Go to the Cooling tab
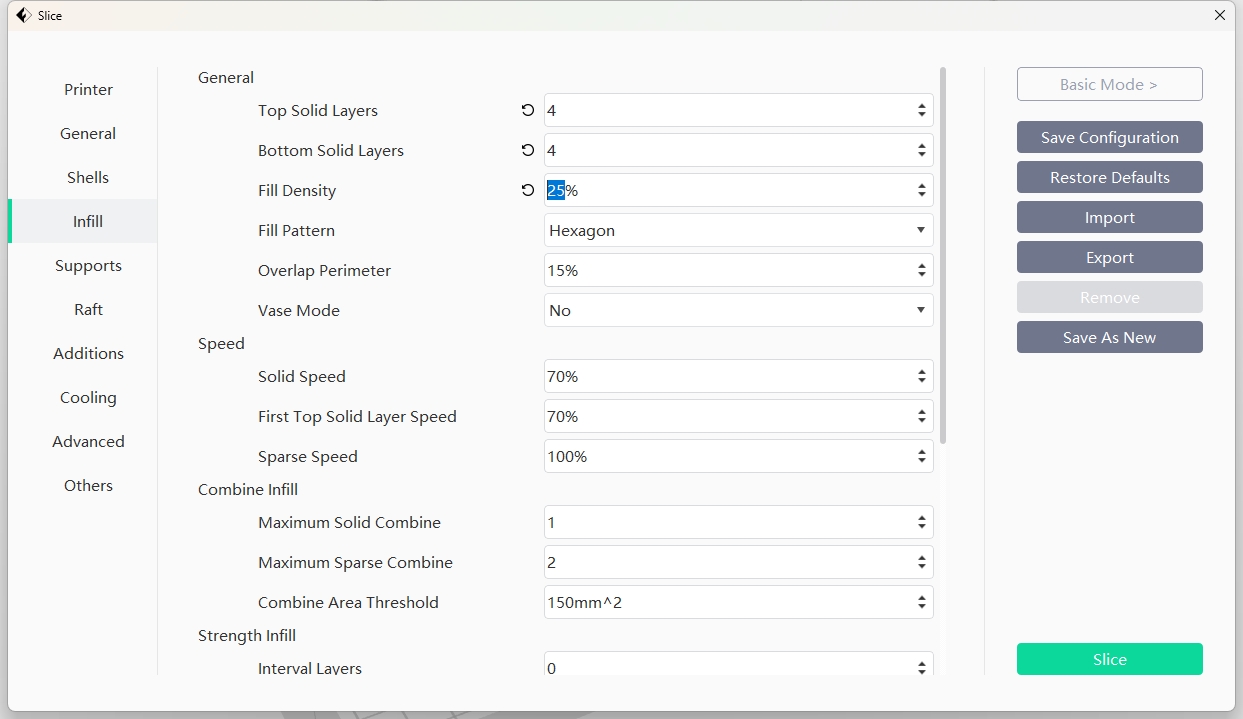 tap(88, 398)
